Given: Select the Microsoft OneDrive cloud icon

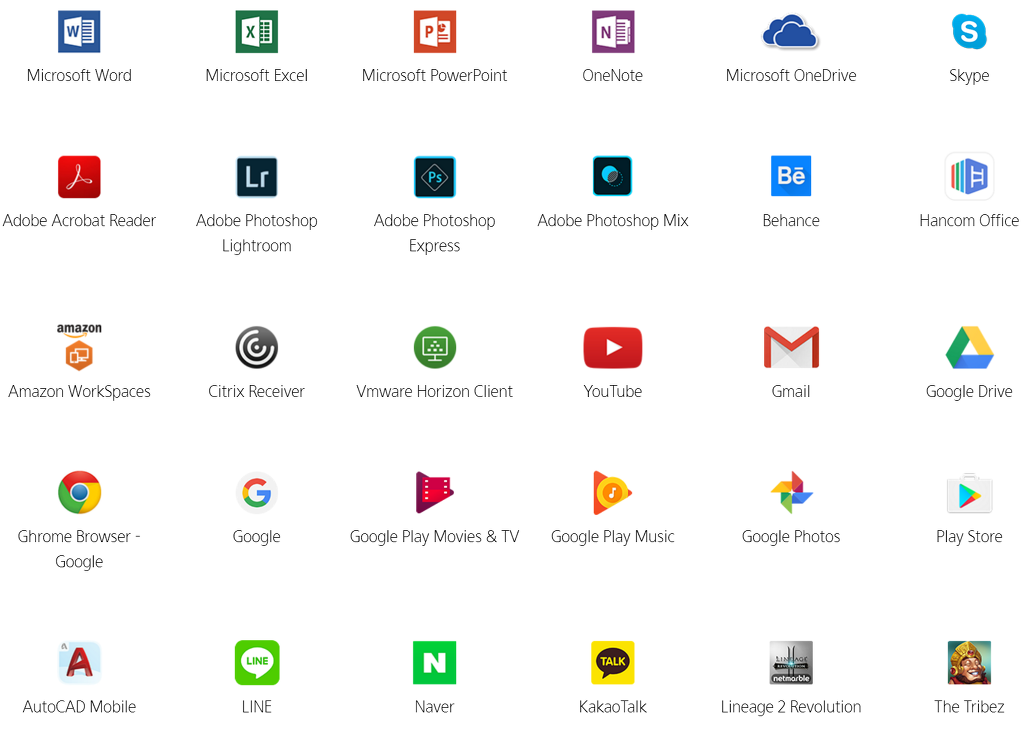Looking at the screenshot, I should click(x=790, y=32).
